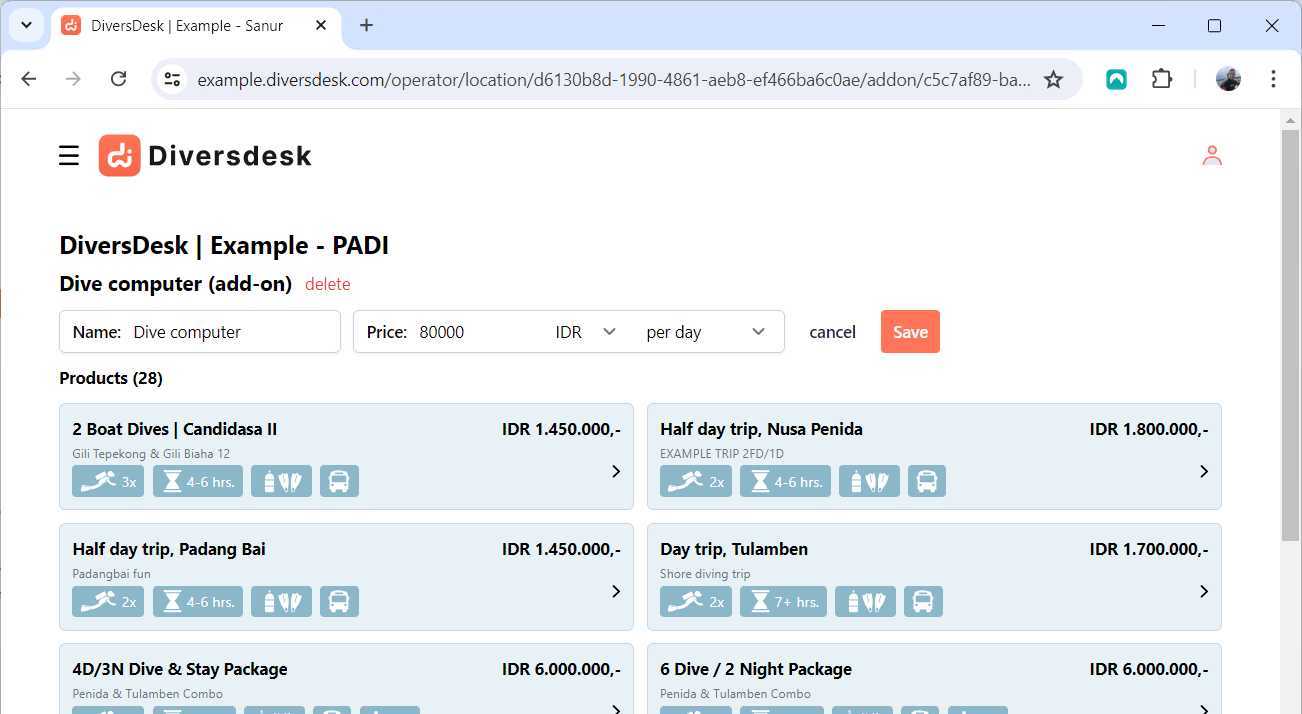The height and width of the screenshot is (714, 1302).
Task: Click dives count icon on 2 Boat Dives card
Action: coord(108,481)
